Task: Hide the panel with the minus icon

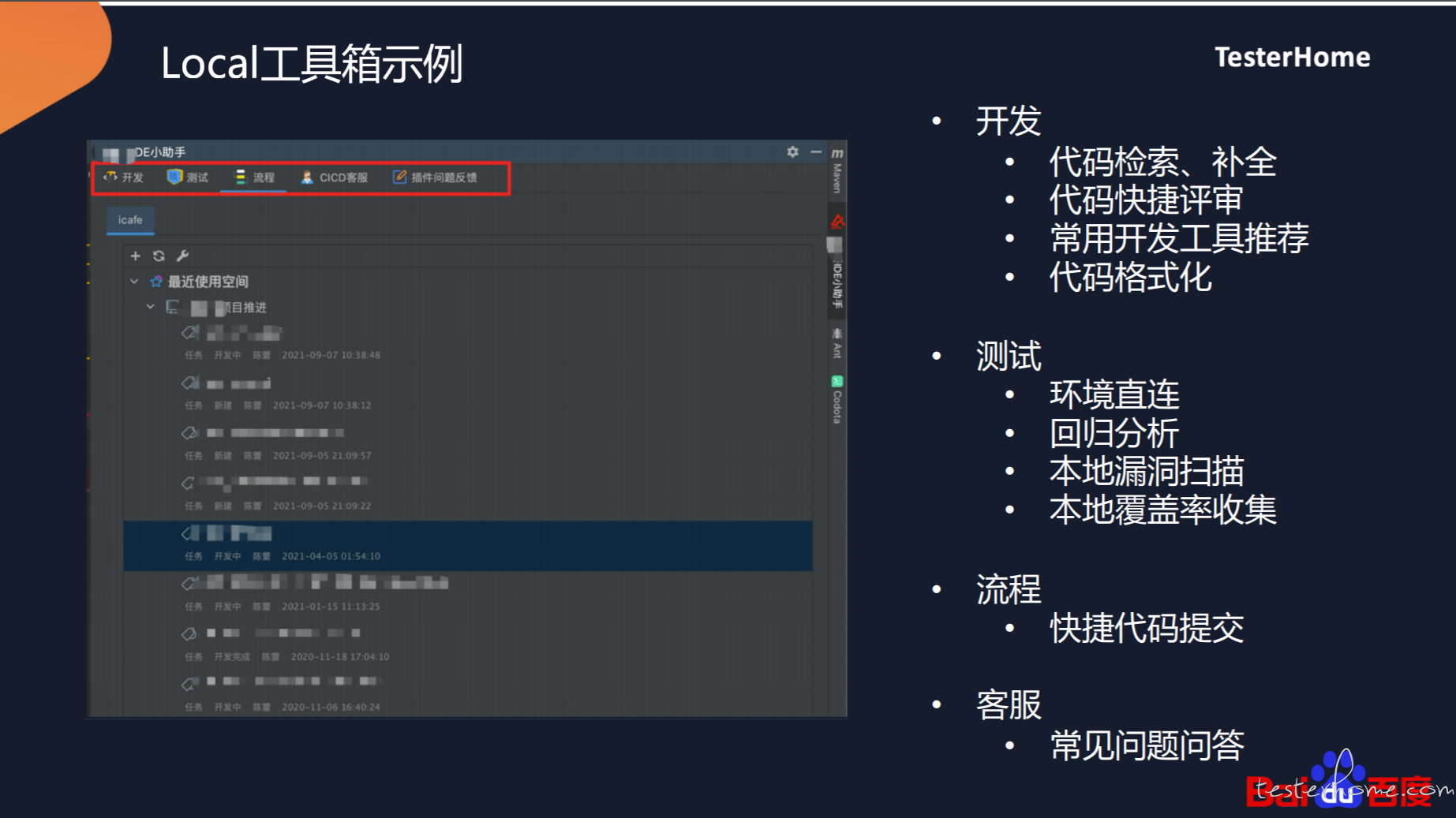Action: tap(816, 151)
